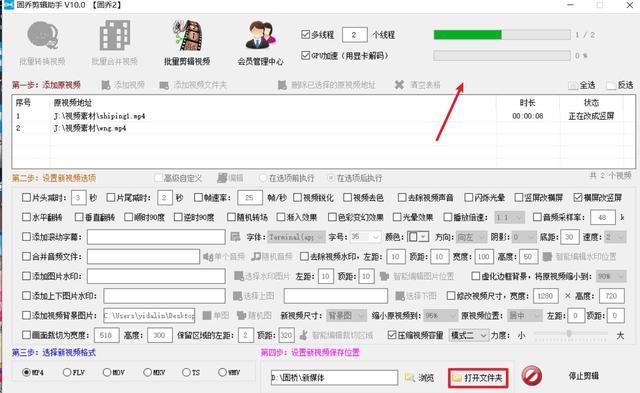This screenshot has width=640, height=393.
Task: Click 智能编辑裁切区域 icon
Action: click(303, 335)
